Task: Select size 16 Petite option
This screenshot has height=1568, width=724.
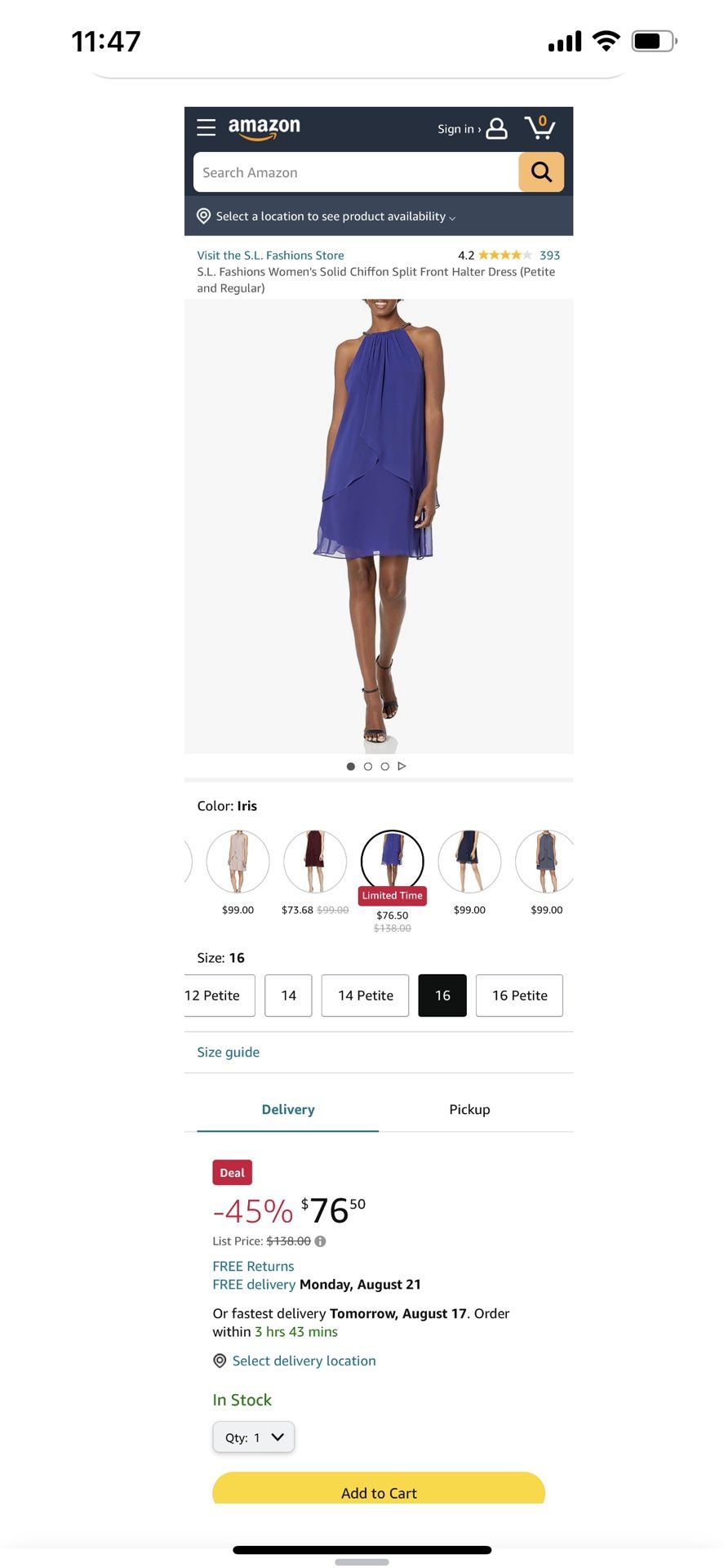Action: click(x=520, y=996)
